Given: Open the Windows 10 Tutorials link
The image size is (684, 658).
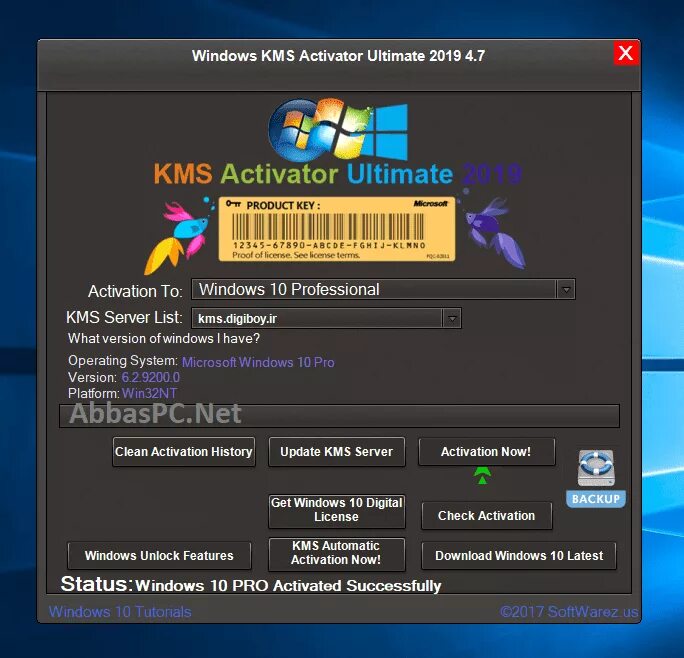Looking at the screenshot, I should (120, 612).
